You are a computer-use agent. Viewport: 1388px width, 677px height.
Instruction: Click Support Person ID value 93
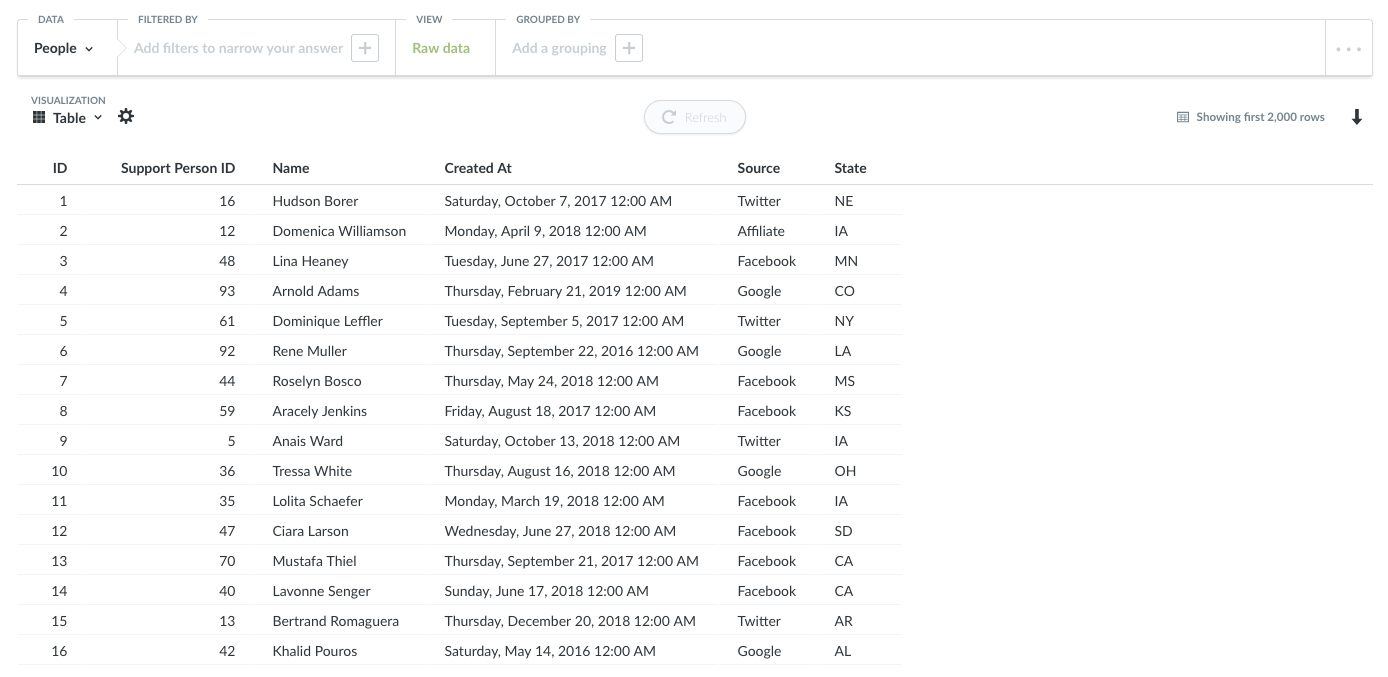click(227, 291)
